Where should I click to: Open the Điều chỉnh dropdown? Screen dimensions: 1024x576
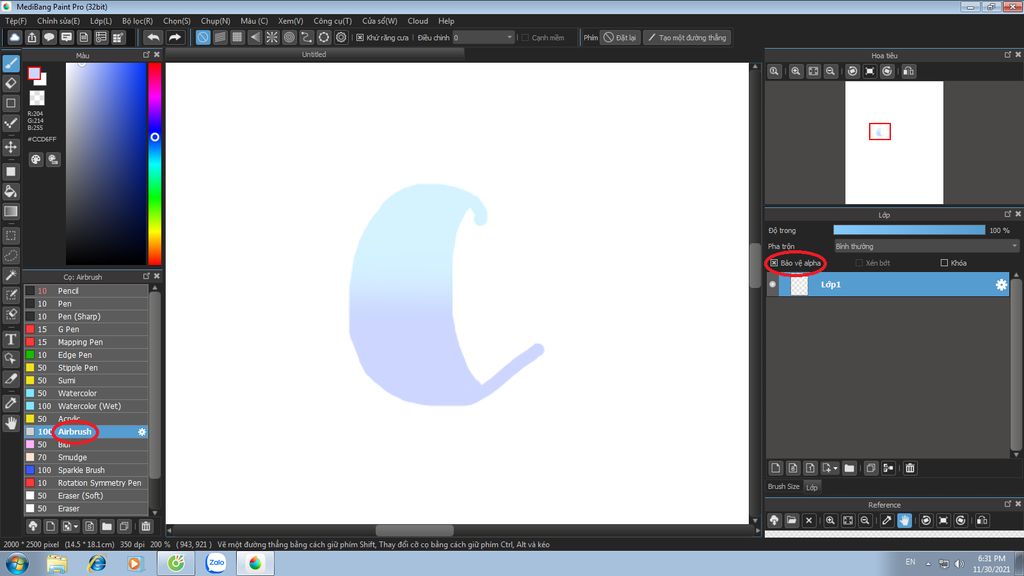click(x=484, y=38)
